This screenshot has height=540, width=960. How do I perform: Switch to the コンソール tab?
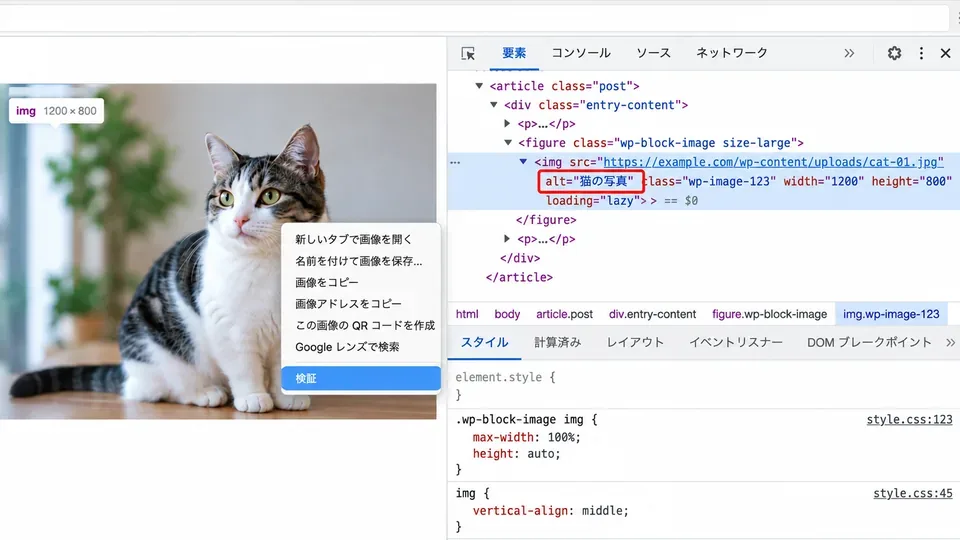(x=581, y=53)
